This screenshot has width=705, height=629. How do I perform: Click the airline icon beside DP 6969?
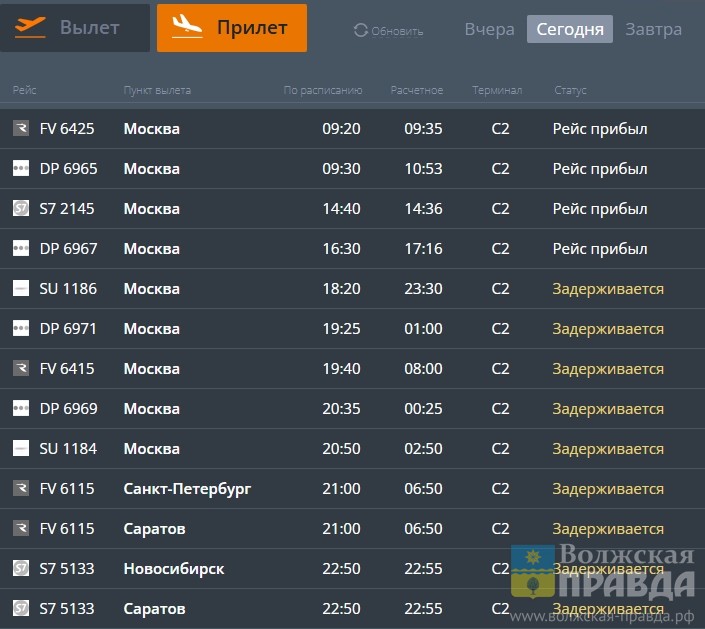pos(21,409)
